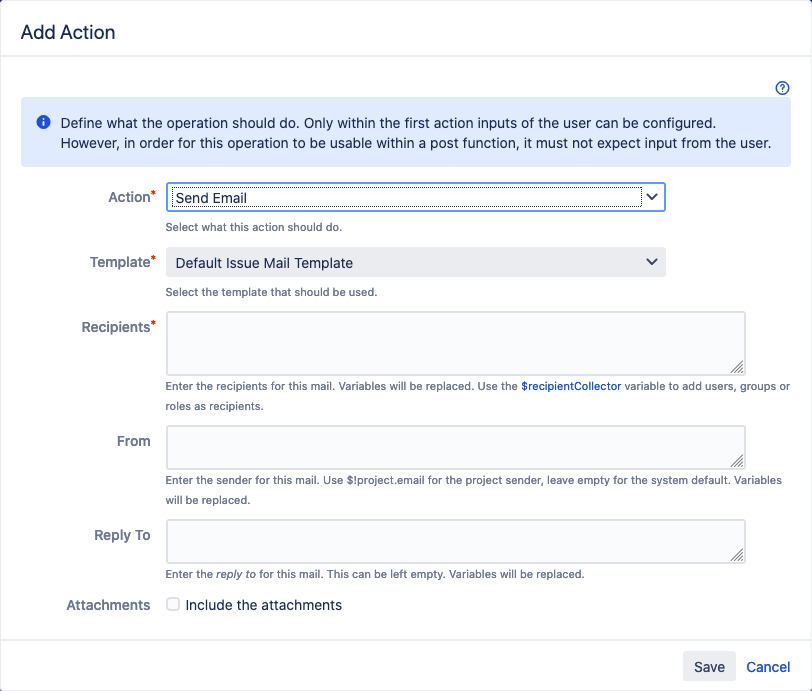The image size is (812, 691).
Task: Open the help question mark icon
Action: [x=783, y=88]
